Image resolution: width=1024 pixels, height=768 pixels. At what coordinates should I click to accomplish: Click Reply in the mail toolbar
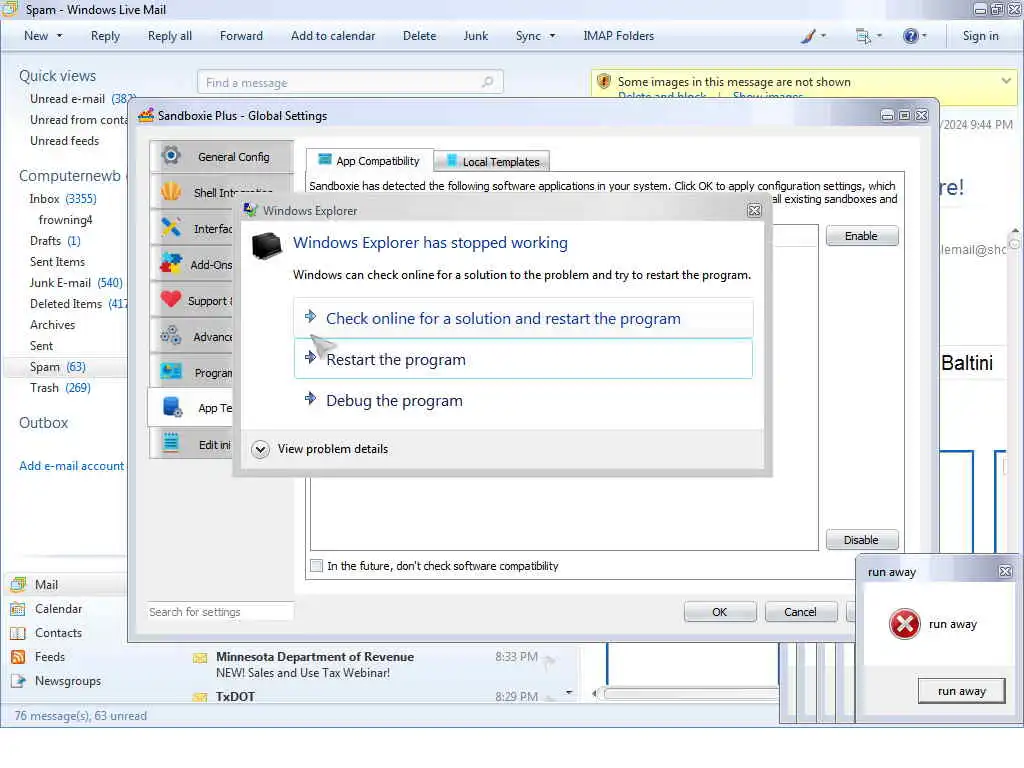(x=105, y=36)
